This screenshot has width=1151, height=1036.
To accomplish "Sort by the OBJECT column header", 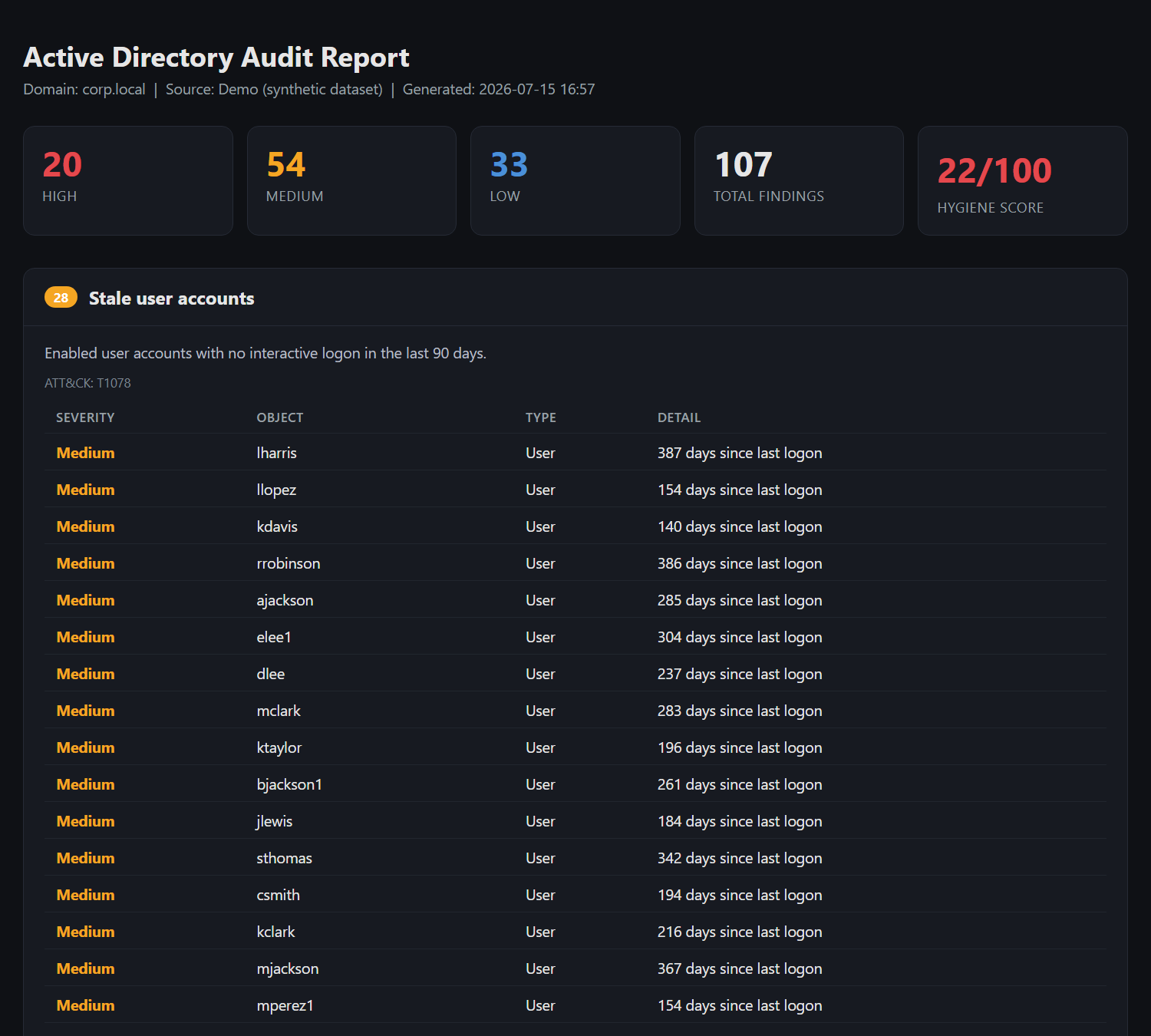I will click(x=280, y=417).
